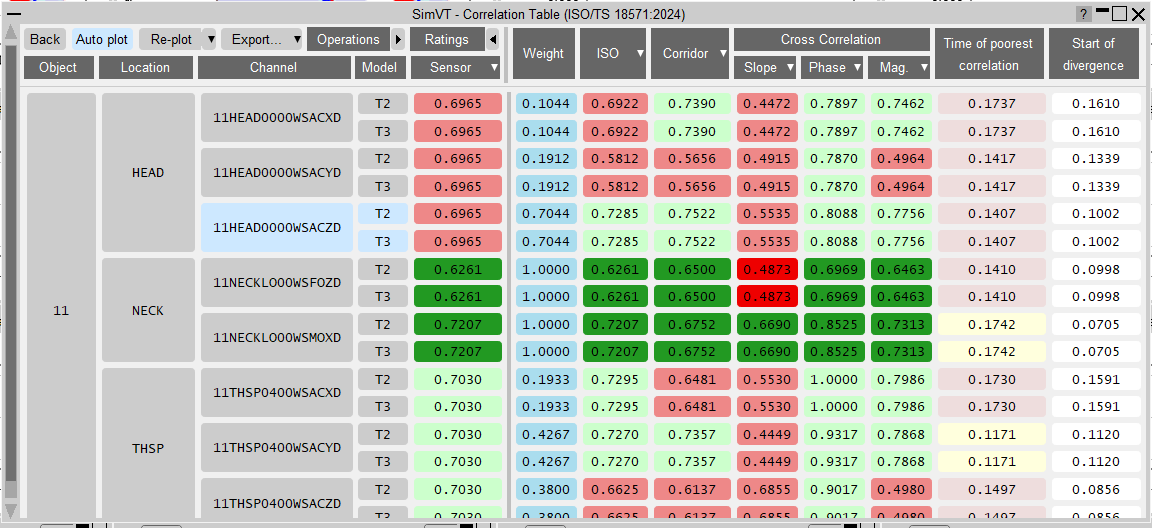Open the ISO column dropdown arrow
The width and height of the screenshot is (1152, 528).
coord(640,53)
